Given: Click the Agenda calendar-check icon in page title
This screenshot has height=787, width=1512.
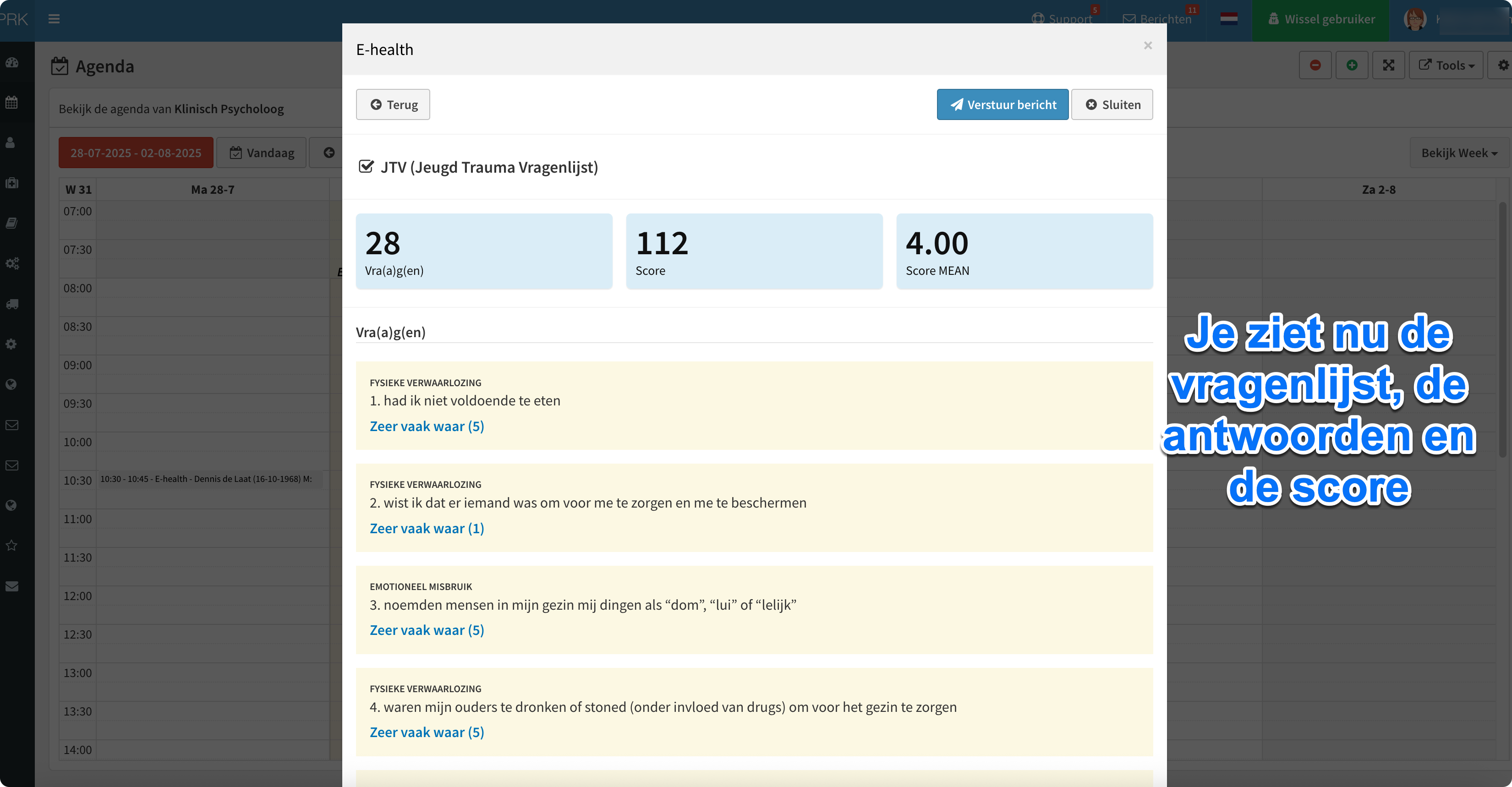Looking at the screenshot, I should (x=59, y=66).
